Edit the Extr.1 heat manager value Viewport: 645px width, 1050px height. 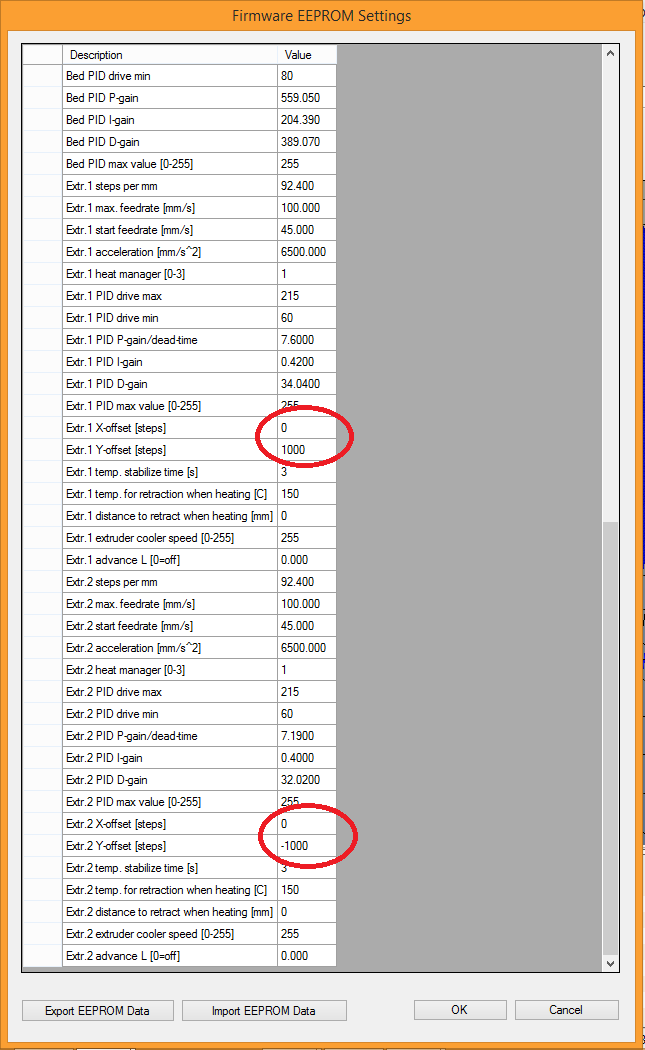pos(307,274)
